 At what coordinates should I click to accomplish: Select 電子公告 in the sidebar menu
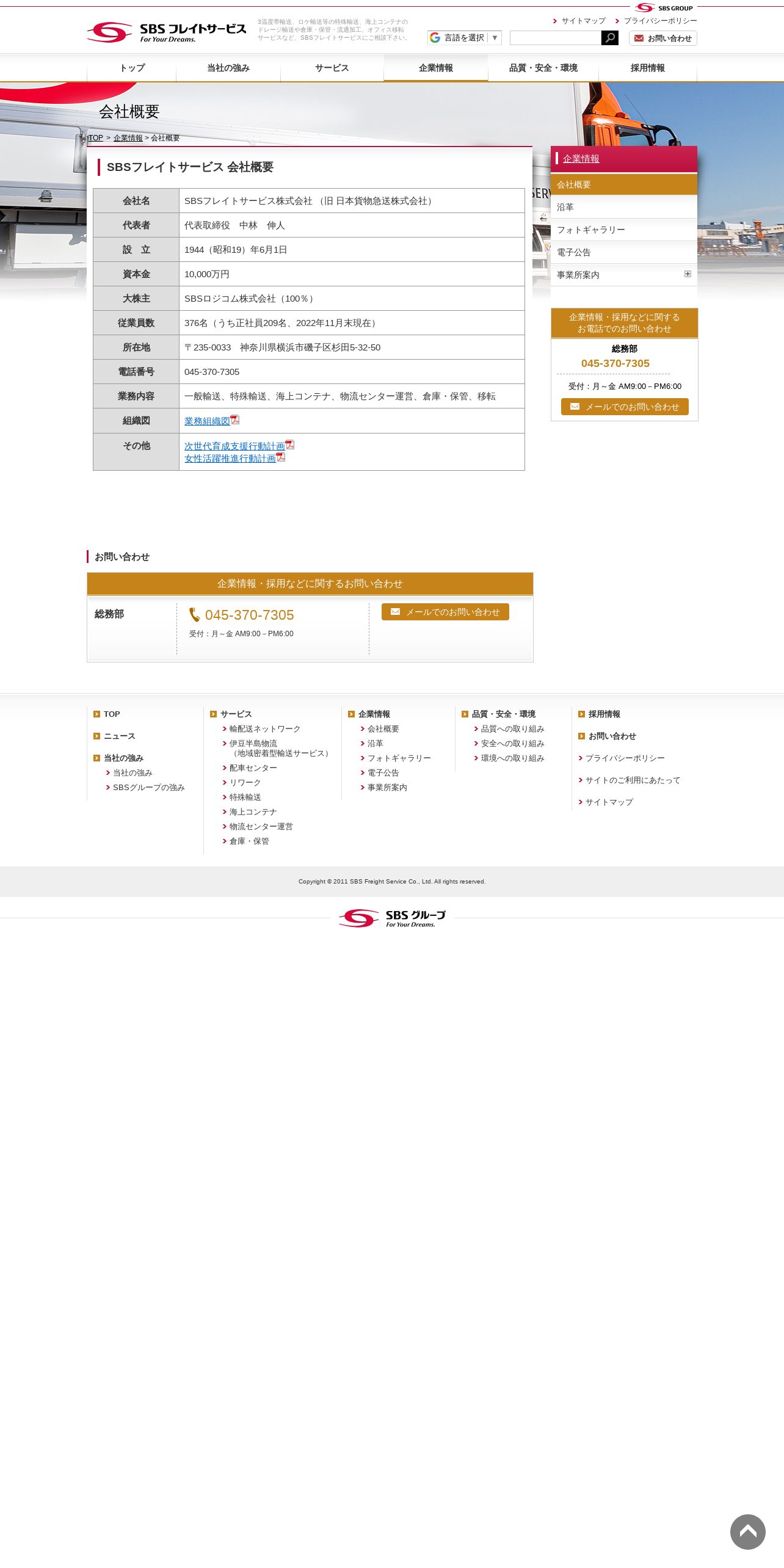tap(624, 252)
